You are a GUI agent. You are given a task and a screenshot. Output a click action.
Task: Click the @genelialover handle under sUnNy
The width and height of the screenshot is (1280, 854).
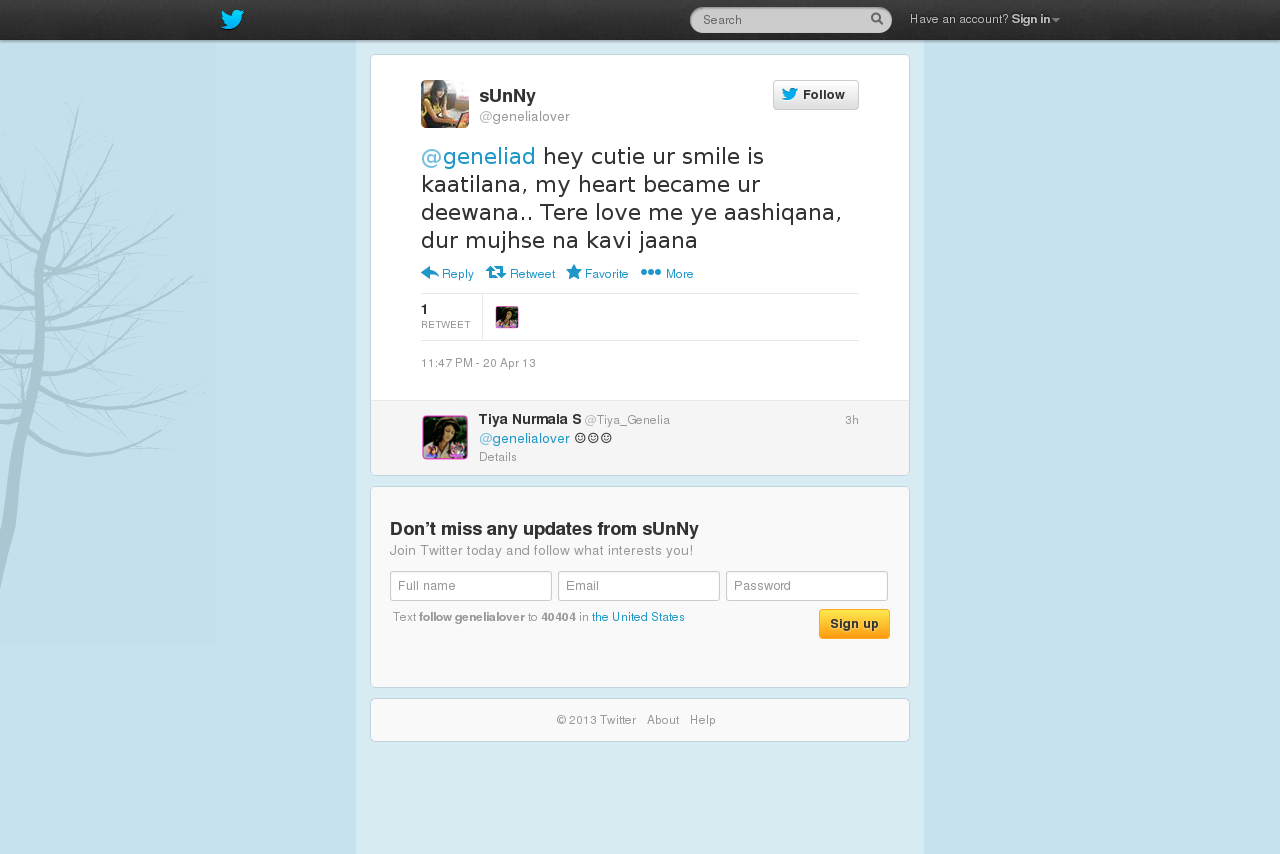click(524, 117)
